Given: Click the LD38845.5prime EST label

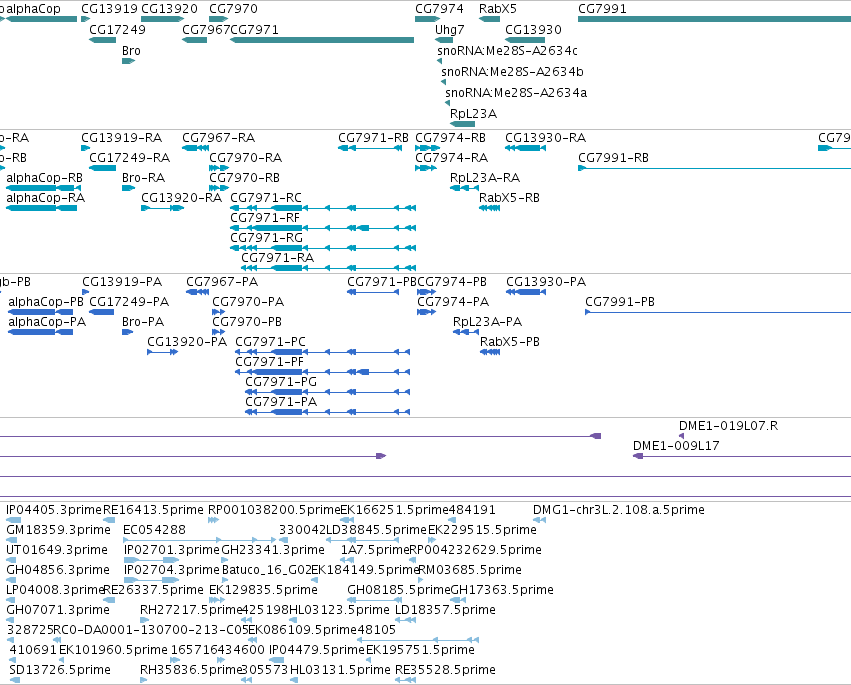Looking at the screenshot, I should (376, 530).
